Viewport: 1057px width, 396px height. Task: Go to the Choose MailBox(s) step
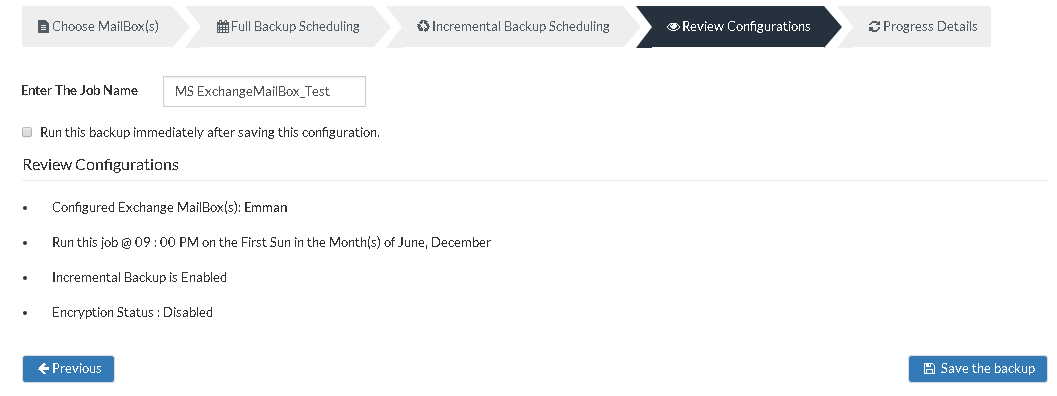point(98,26)
